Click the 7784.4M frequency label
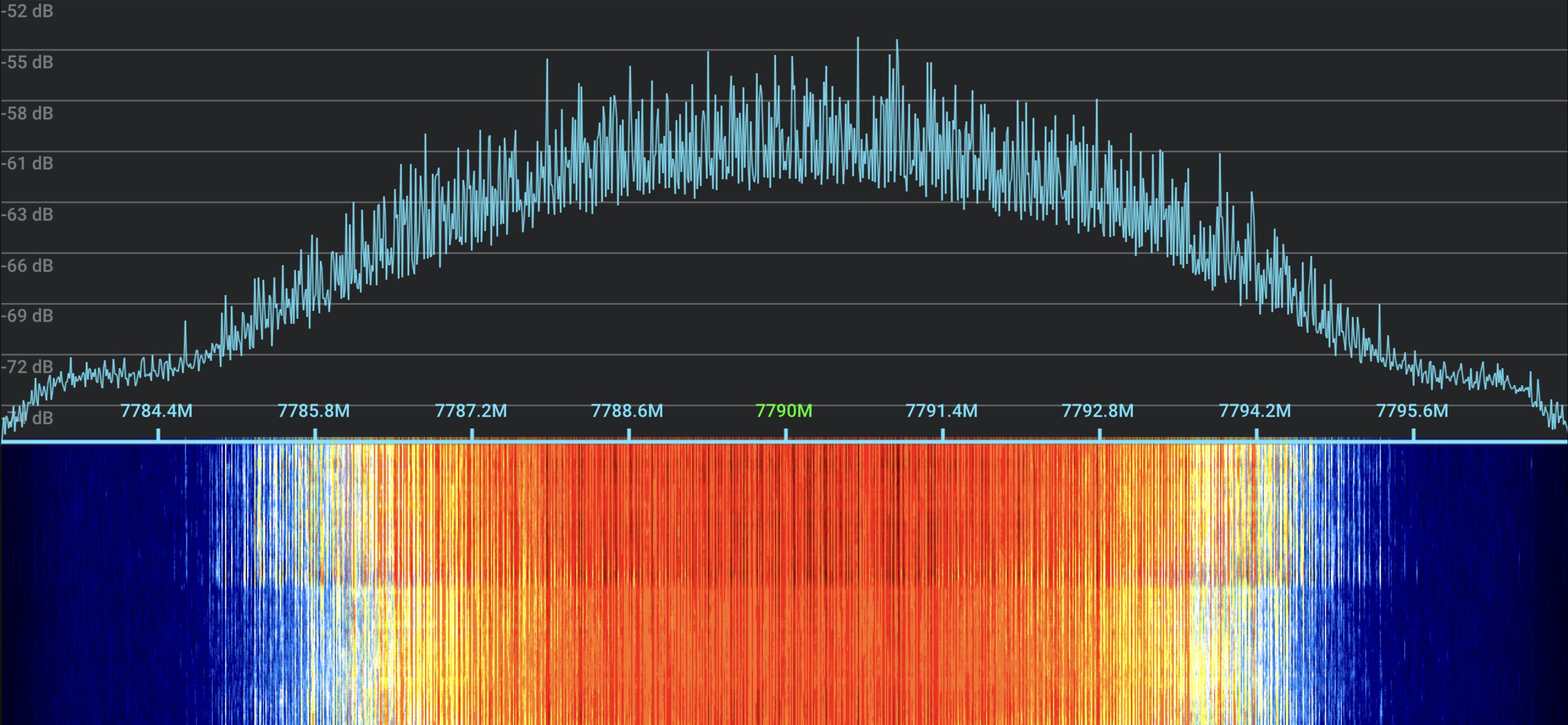 click(156, 411)
